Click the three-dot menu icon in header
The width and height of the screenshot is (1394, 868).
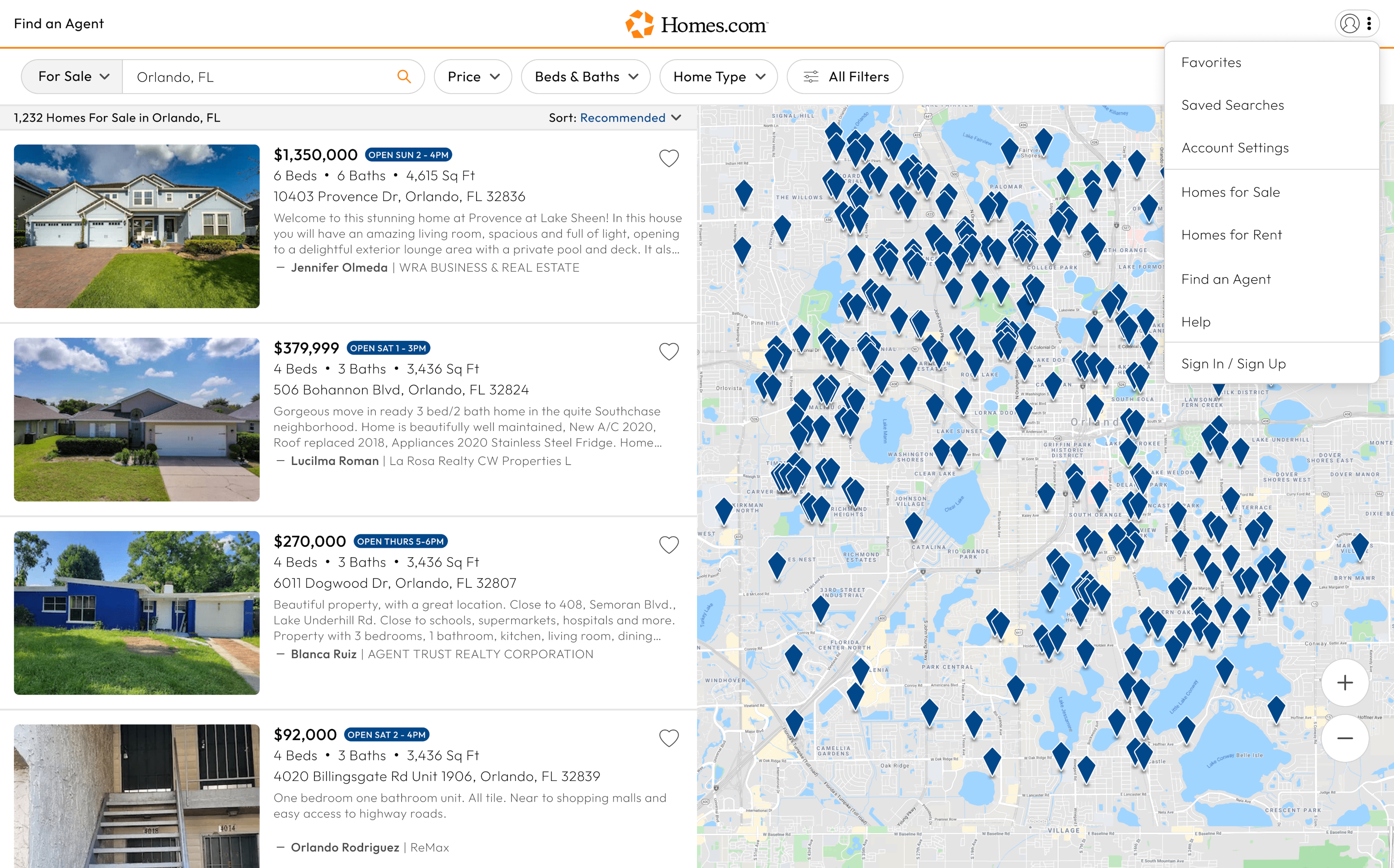(1369, 23)
